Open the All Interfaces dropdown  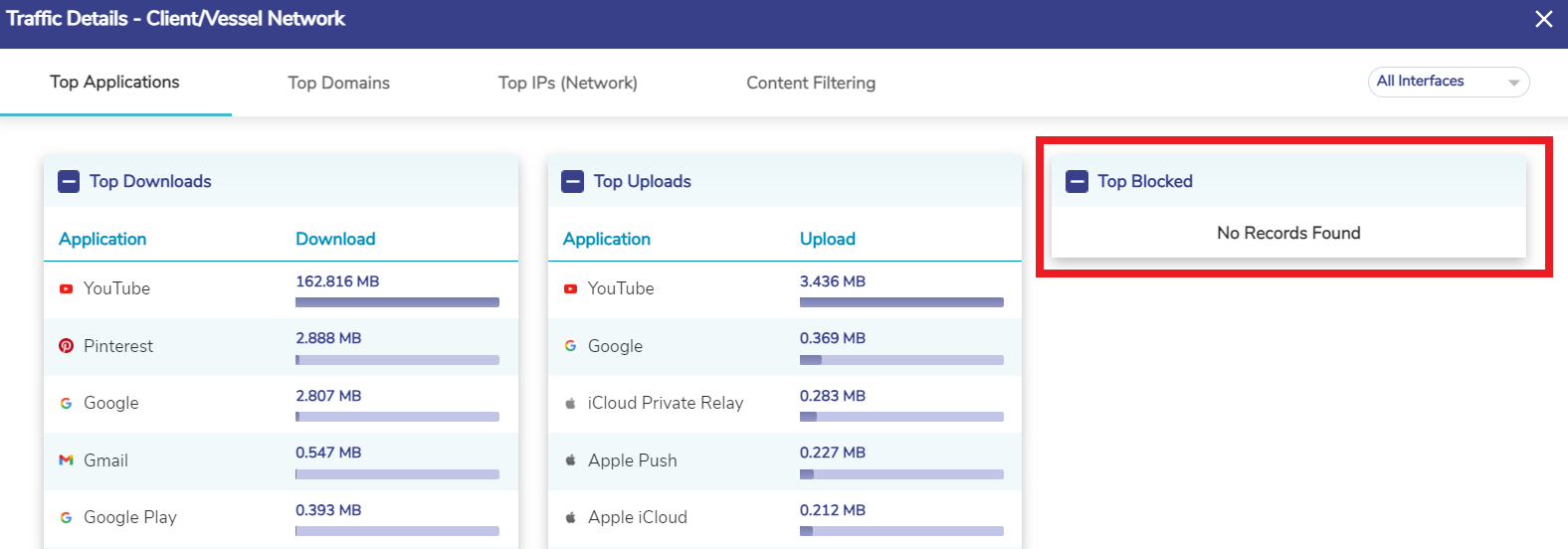click(x=1448, y=83)
